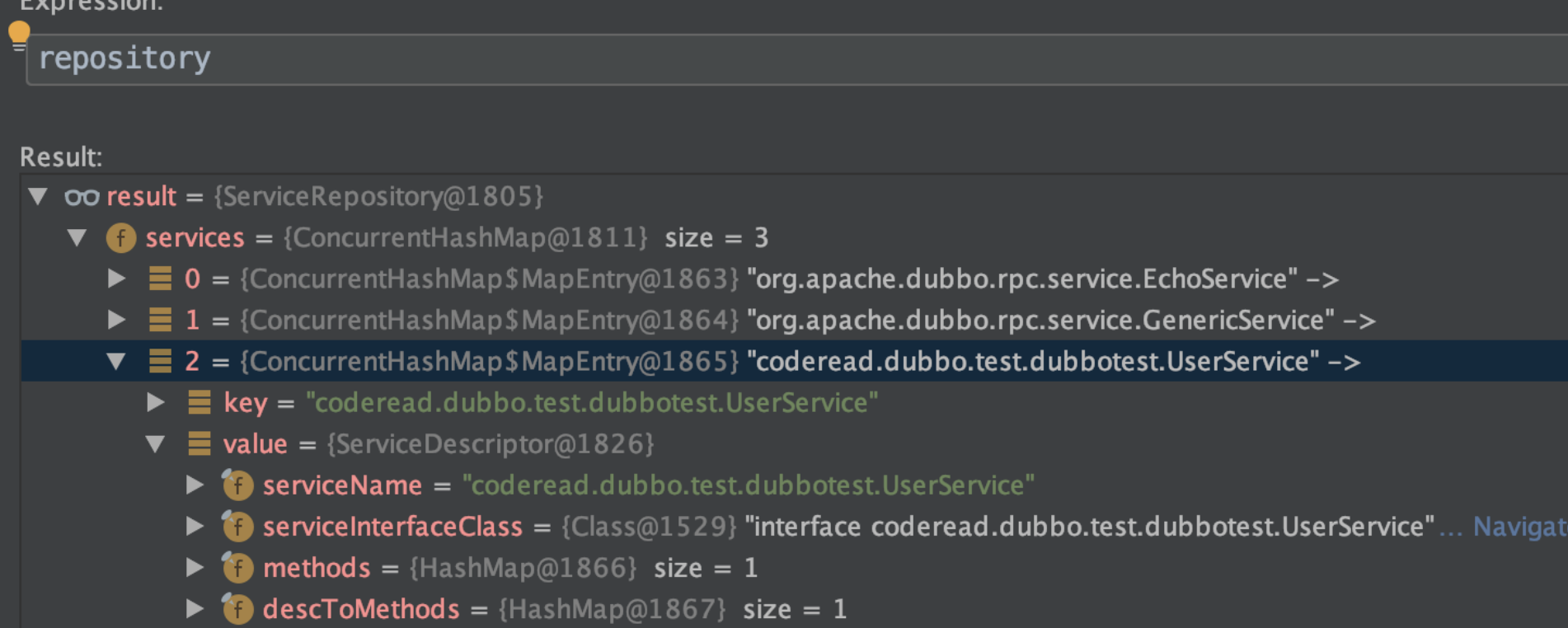1568x628 pixels.
Task: Click the yellow lightbulb intention icon
Action: click(18, 36)
